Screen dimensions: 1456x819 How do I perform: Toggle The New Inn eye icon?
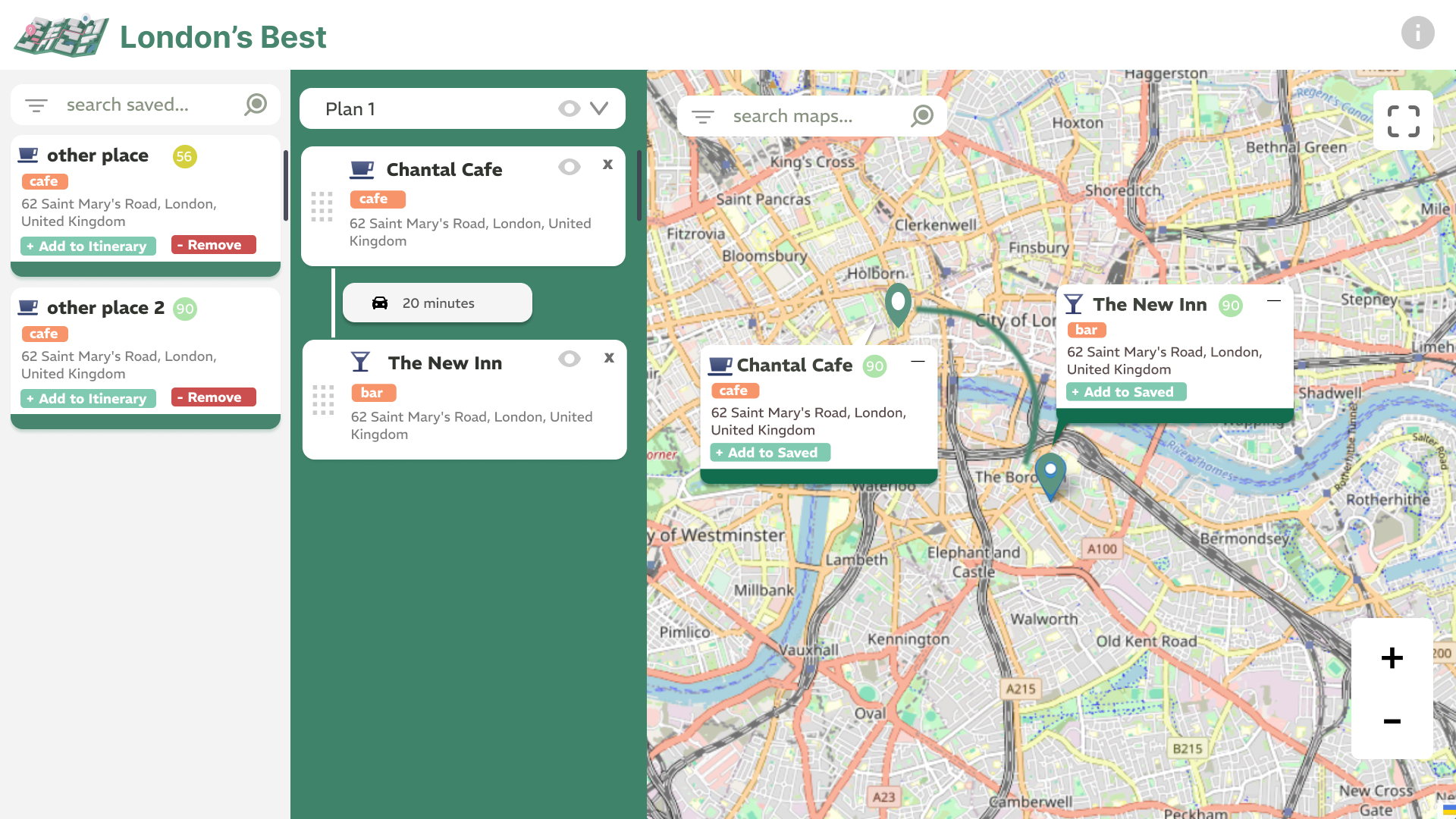tap(569, 359)
